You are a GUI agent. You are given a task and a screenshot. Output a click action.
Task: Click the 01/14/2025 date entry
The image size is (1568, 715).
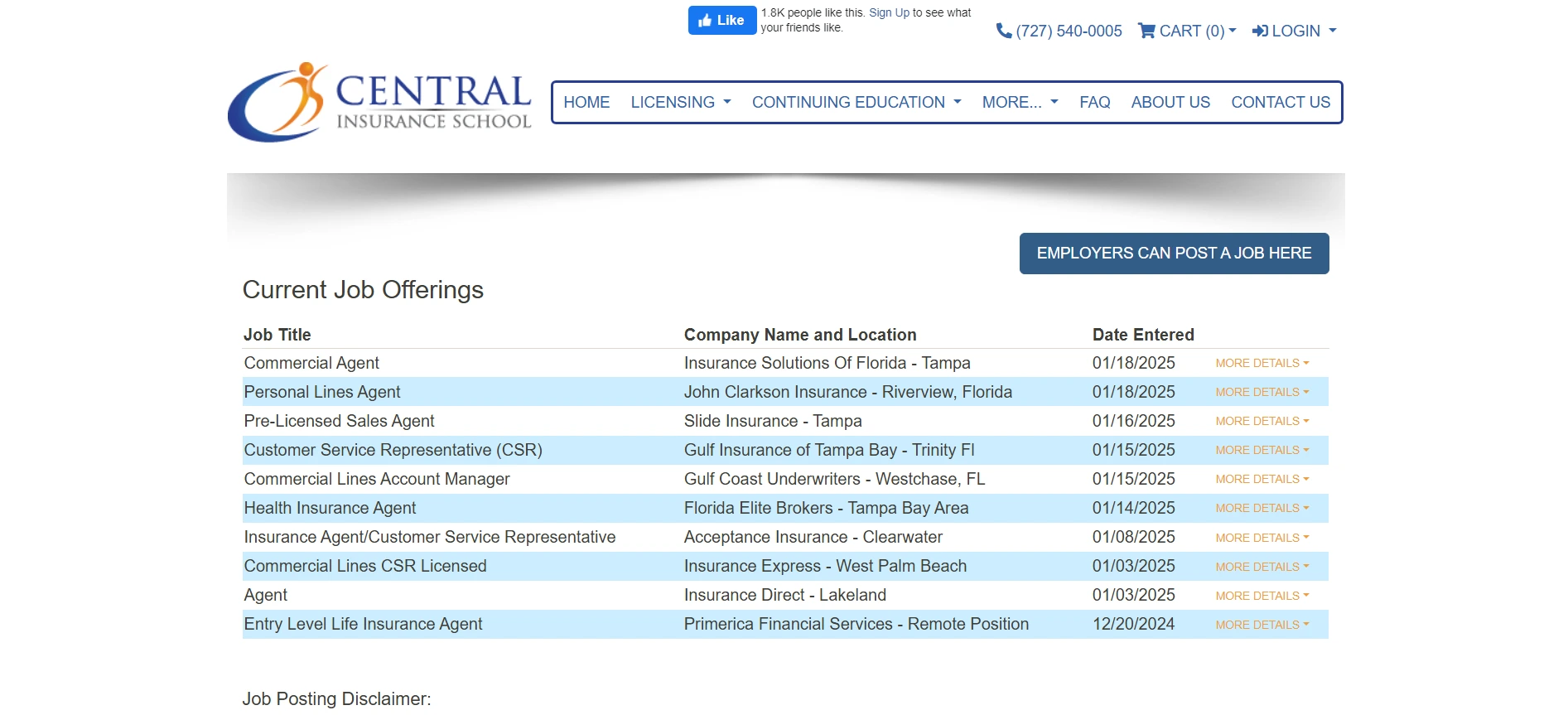tap(1133, 508)
